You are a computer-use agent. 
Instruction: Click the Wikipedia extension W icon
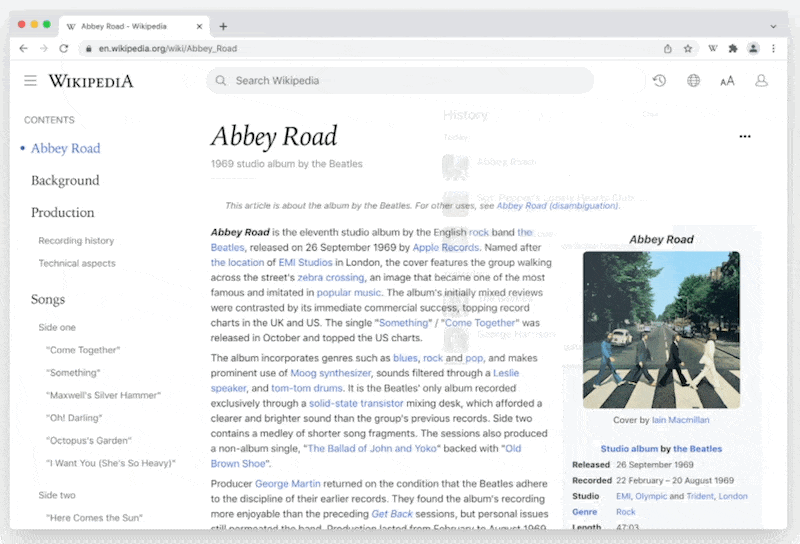[x=713, y=48]
